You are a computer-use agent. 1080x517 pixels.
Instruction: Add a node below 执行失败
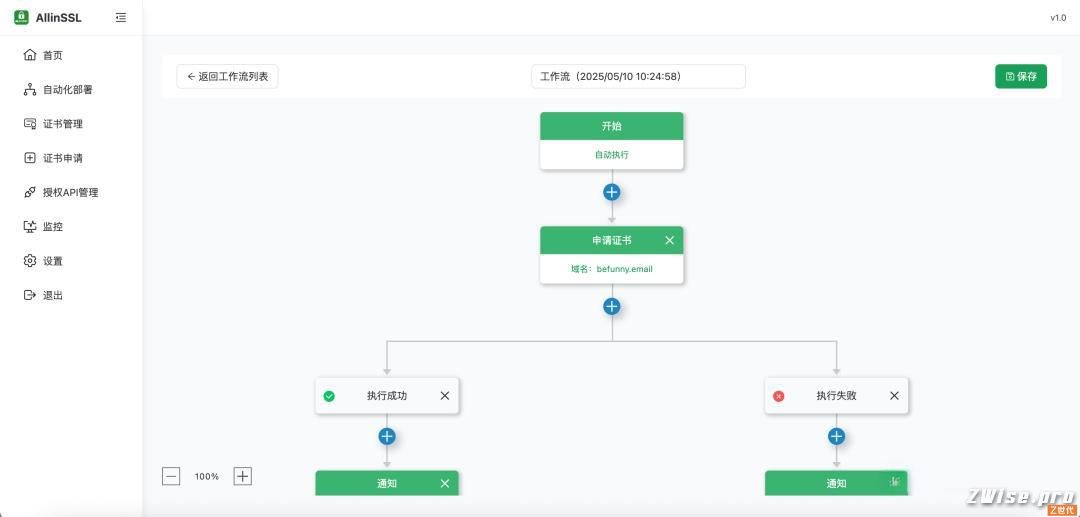click(x=836, y=436)
